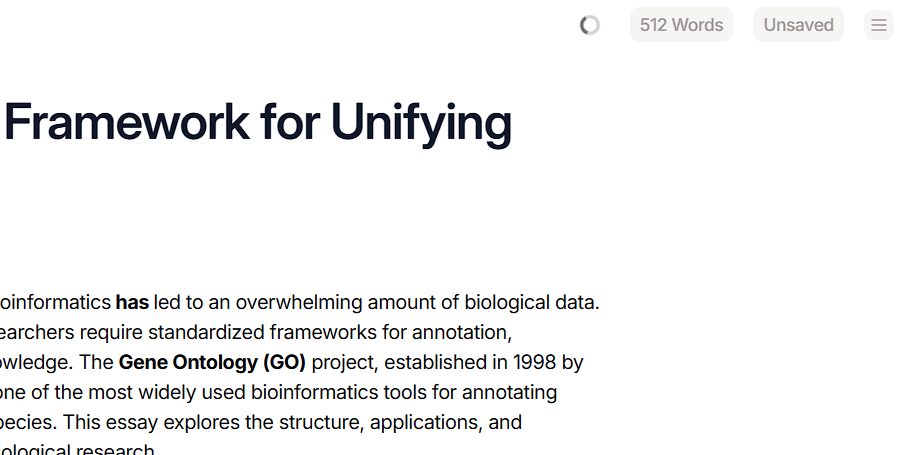Viewport: 900px width, 455px height.
Task: Click bold text 'Gene Ontology (GO)'
Action: point(212,363)
